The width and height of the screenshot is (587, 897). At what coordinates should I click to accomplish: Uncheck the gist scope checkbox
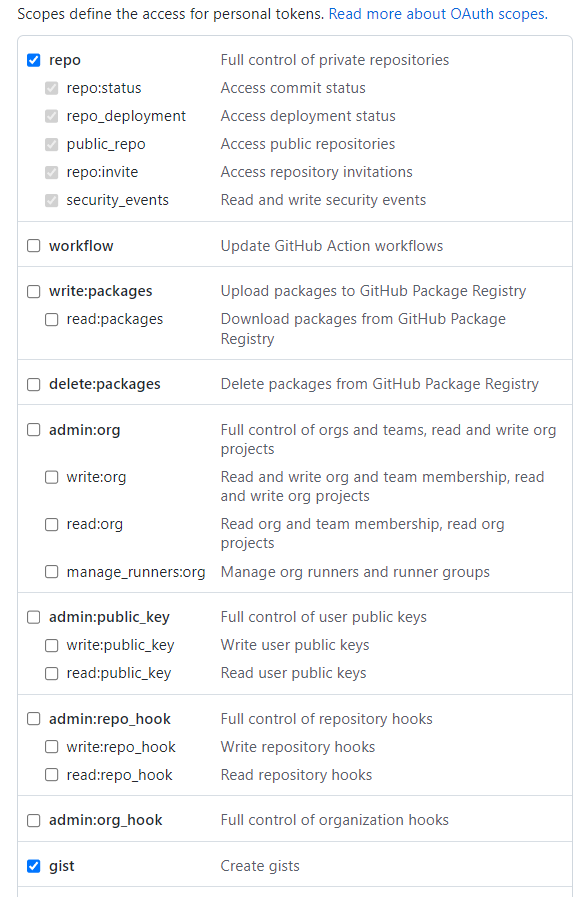click(x=34, y=866)
